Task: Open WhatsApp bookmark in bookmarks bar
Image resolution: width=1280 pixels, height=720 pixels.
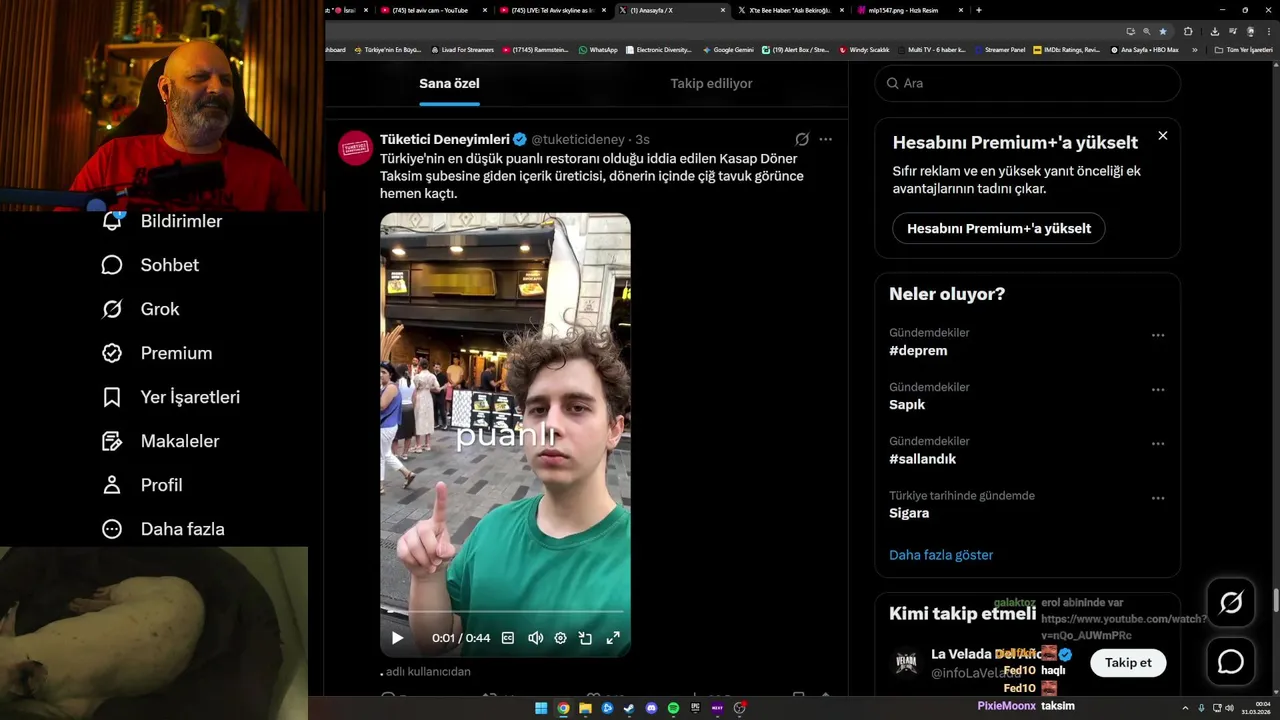Action: point(598,49)
